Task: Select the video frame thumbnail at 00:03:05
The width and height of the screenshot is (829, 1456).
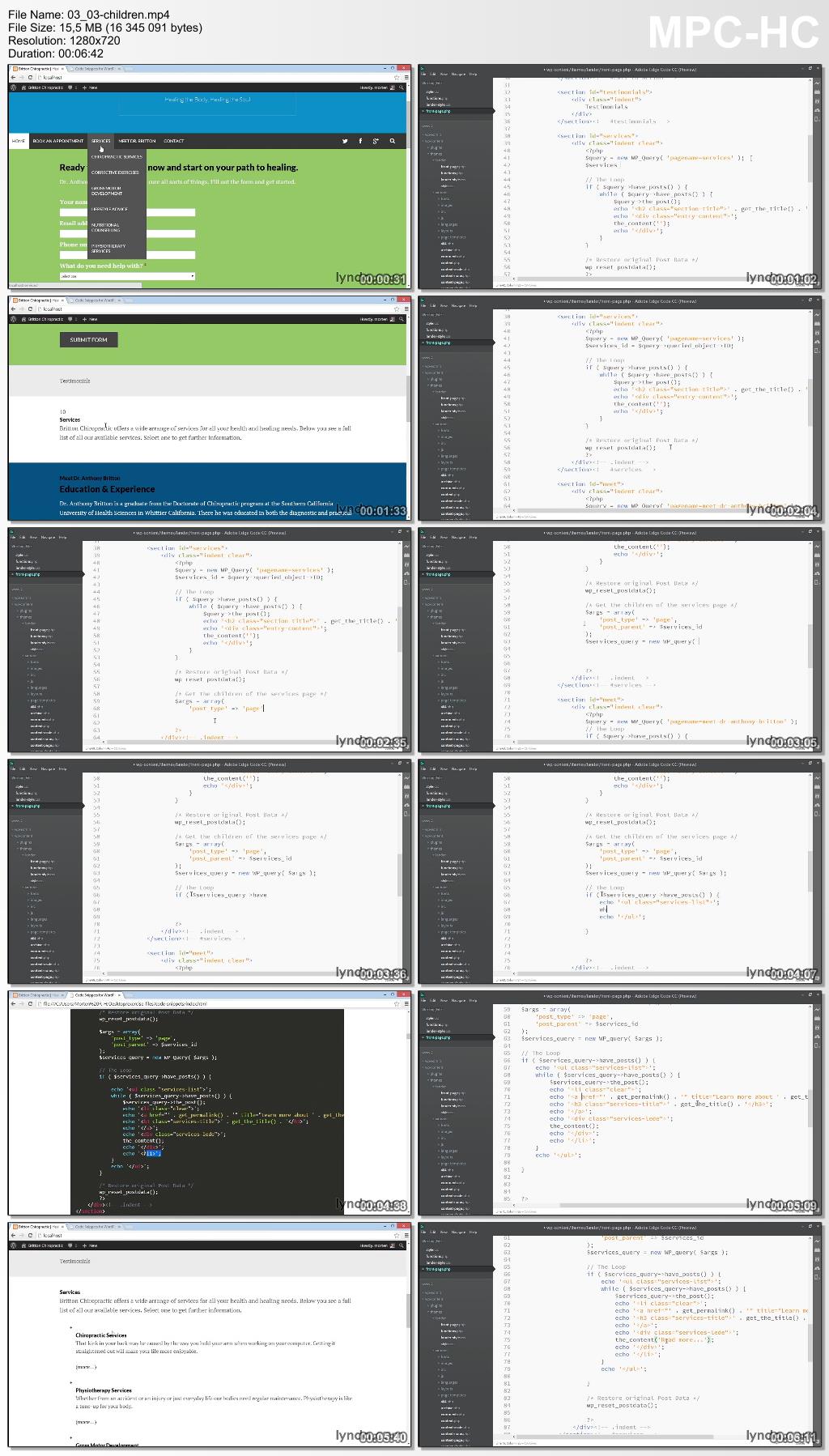Action: coord(619,638)
